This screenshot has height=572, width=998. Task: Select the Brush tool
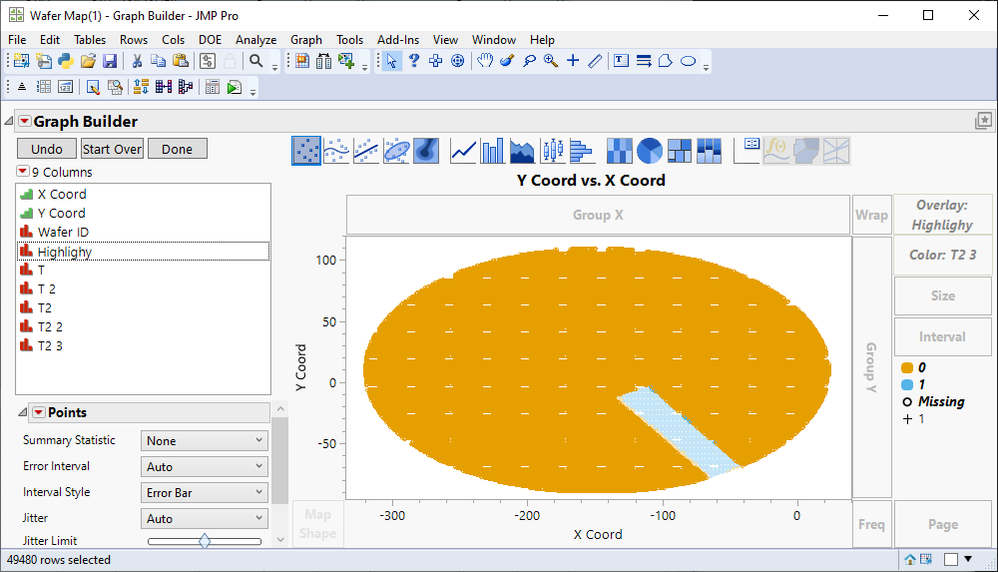[x=507, y=61]
